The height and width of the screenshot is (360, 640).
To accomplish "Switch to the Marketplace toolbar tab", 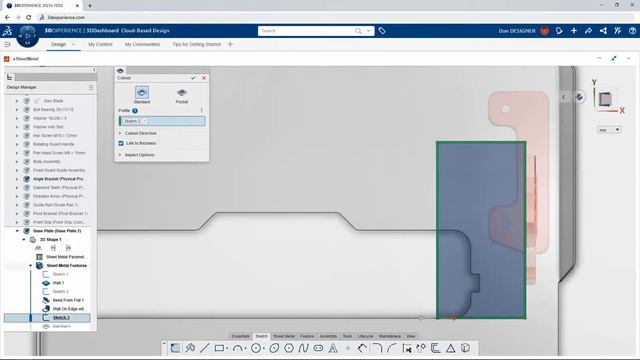I will [390, 336].
